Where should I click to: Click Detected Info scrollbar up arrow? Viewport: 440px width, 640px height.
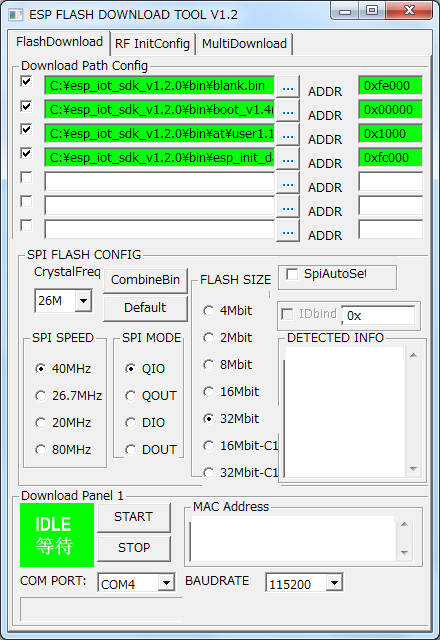[413, 355]
